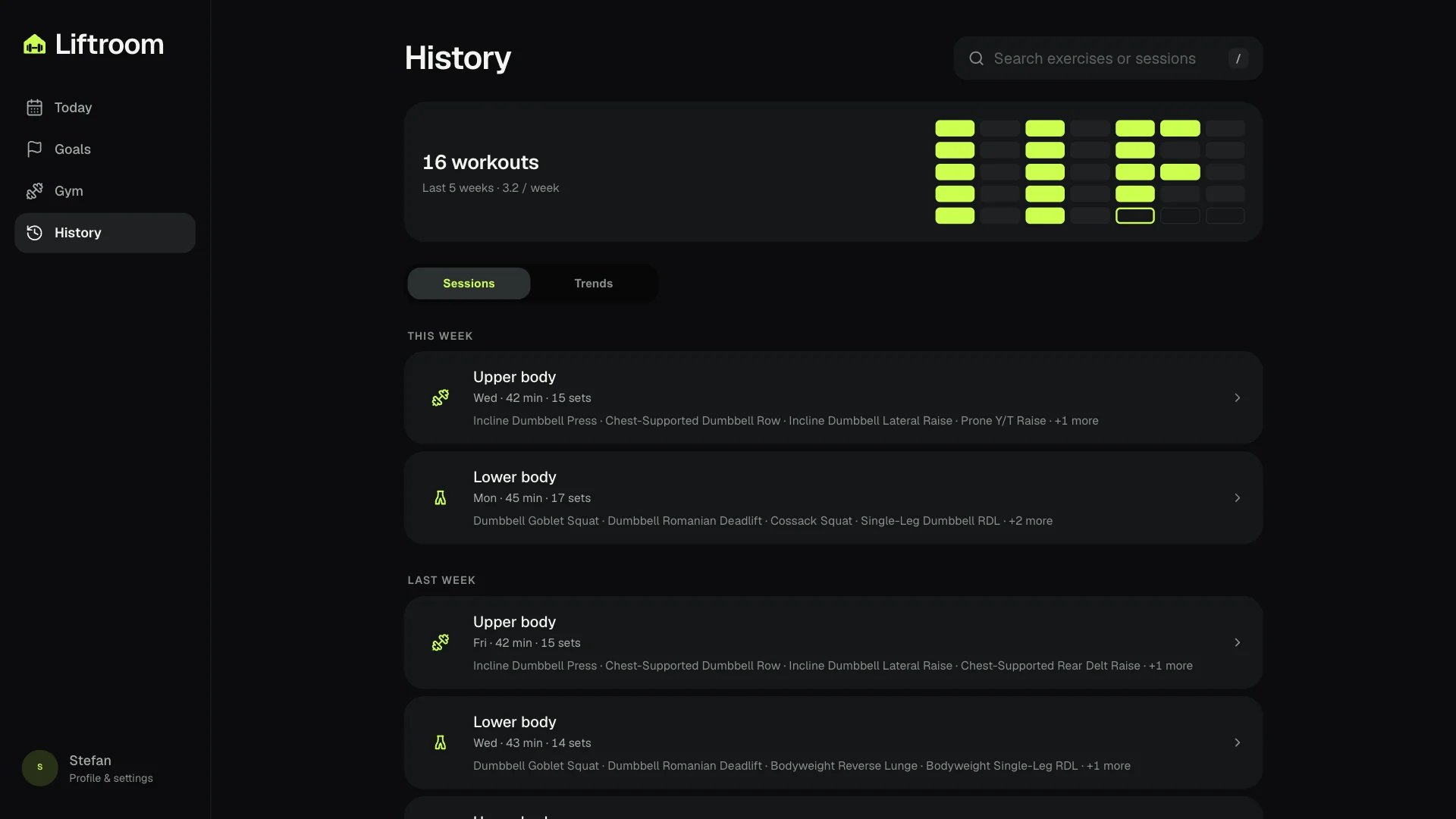Click the Liftroom gym logo icon

click(34, 45)
